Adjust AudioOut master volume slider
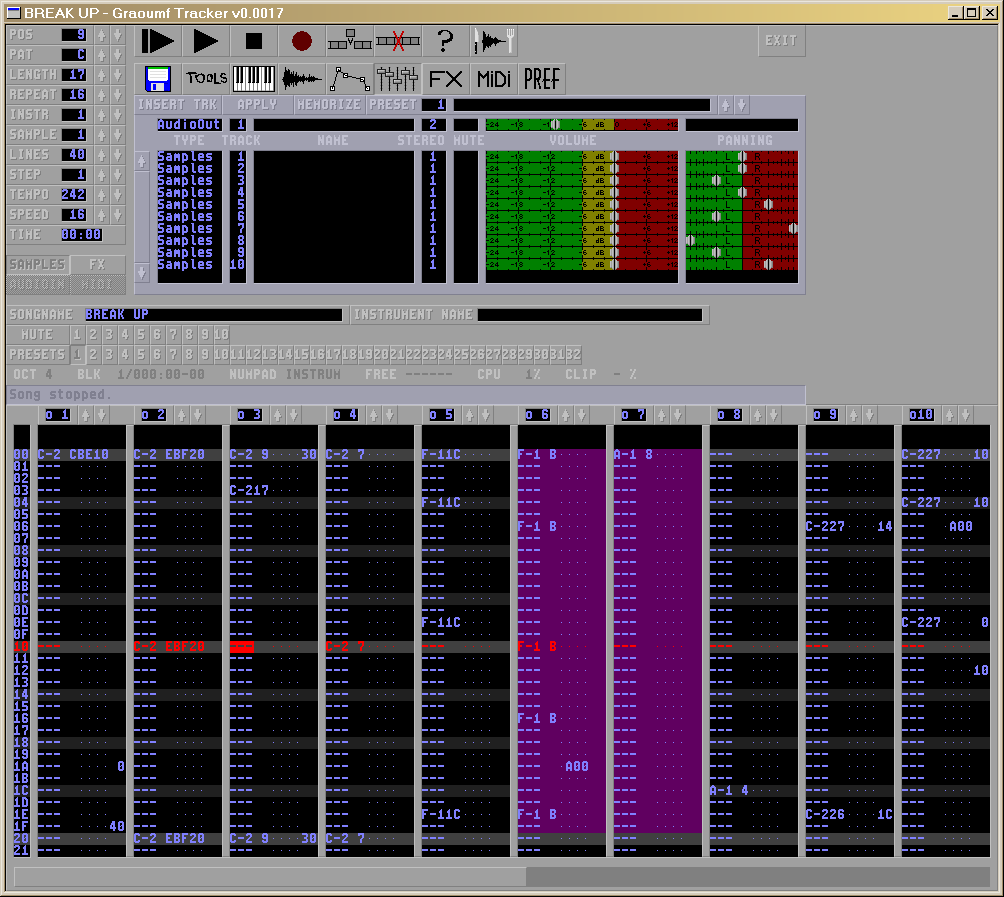 coord(581,125)
